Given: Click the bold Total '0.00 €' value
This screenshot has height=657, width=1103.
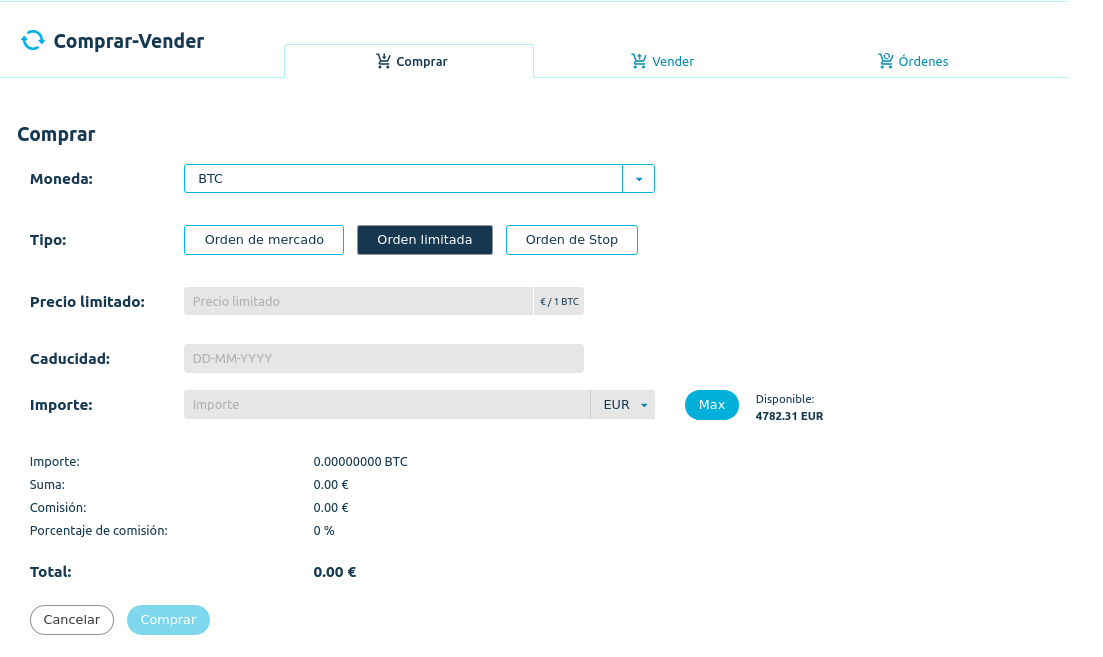Looking at the screenshot, I should tap(335, 572).
